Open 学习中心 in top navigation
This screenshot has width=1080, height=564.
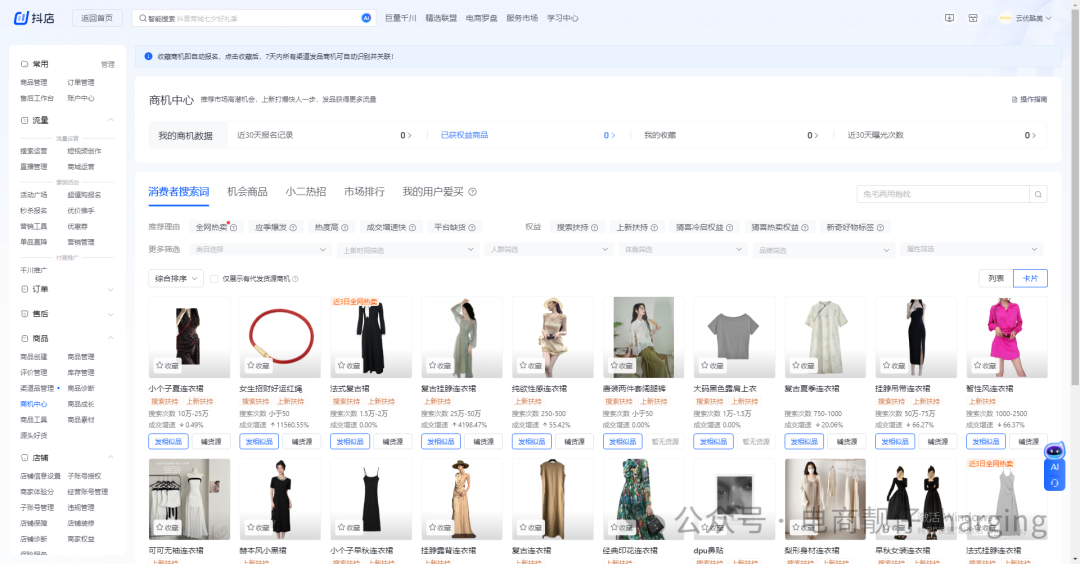click(563, 18)
